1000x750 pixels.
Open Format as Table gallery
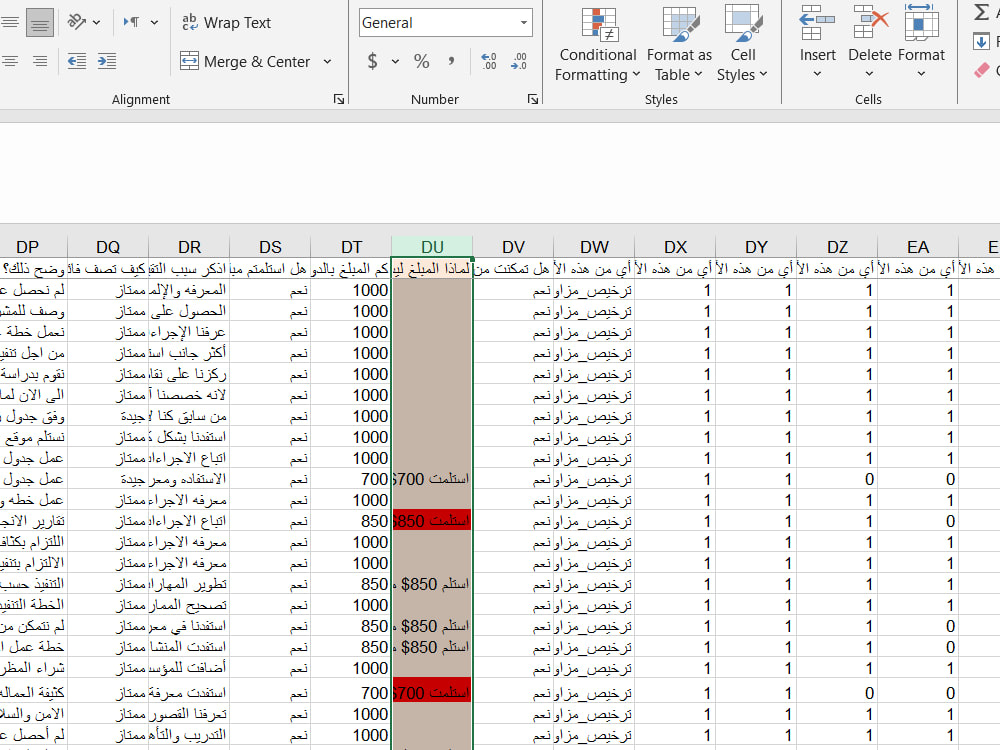click(x=679, y=45)
